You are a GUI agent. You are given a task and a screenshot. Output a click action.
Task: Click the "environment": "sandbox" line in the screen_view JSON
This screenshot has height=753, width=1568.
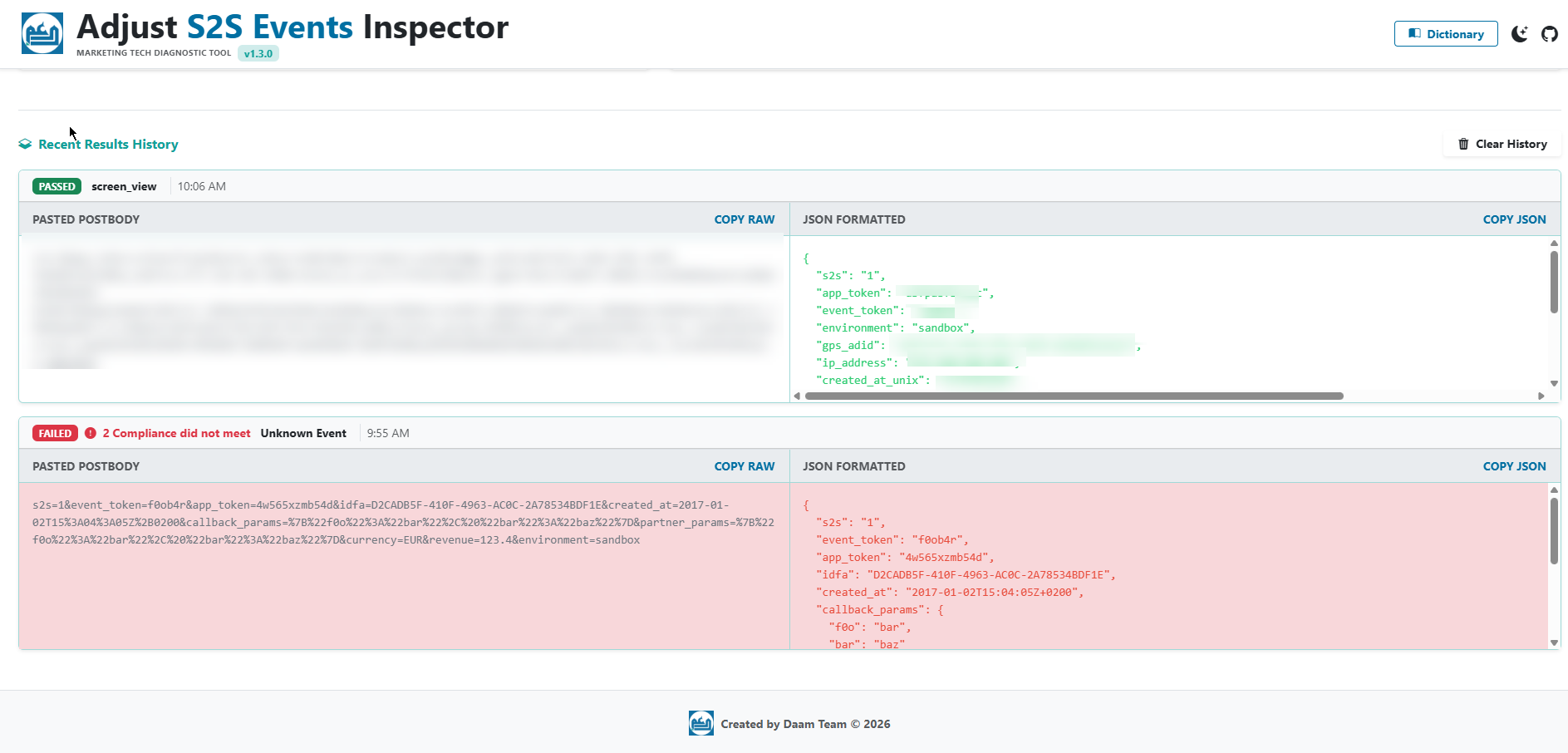click(896, 328)
